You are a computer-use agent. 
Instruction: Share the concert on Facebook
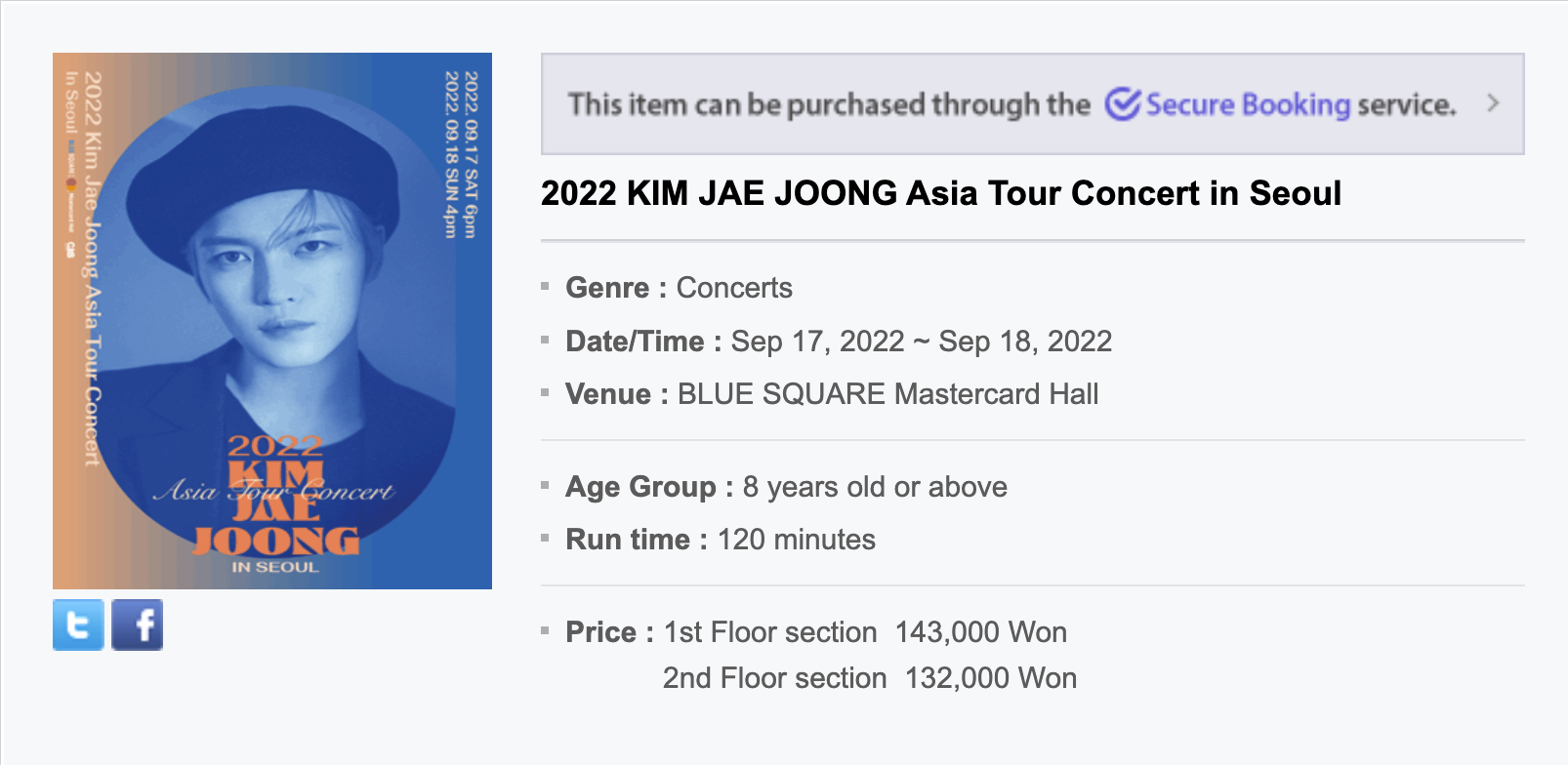138,624
